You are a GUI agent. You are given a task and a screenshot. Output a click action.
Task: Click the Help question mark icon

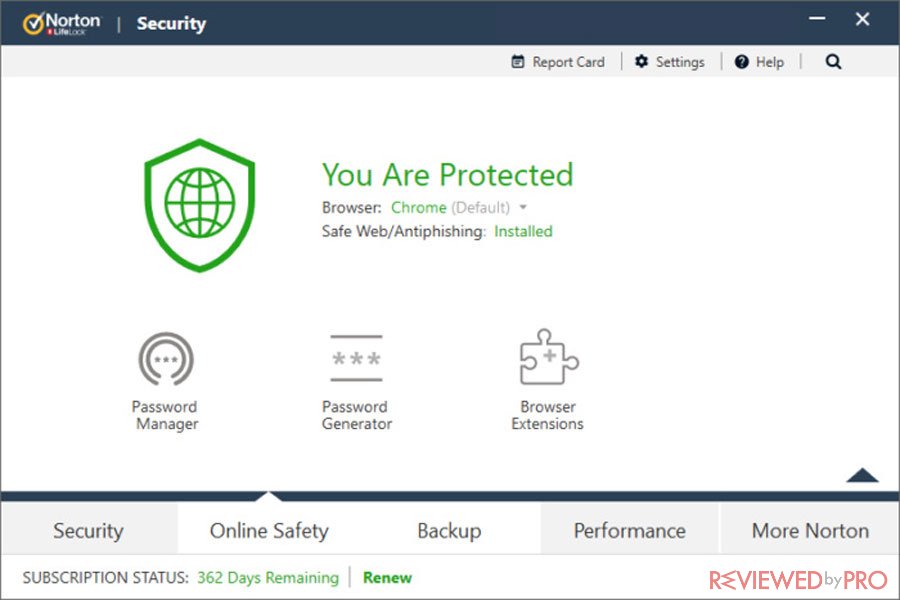pyautogui.click(x=742, y=61)
